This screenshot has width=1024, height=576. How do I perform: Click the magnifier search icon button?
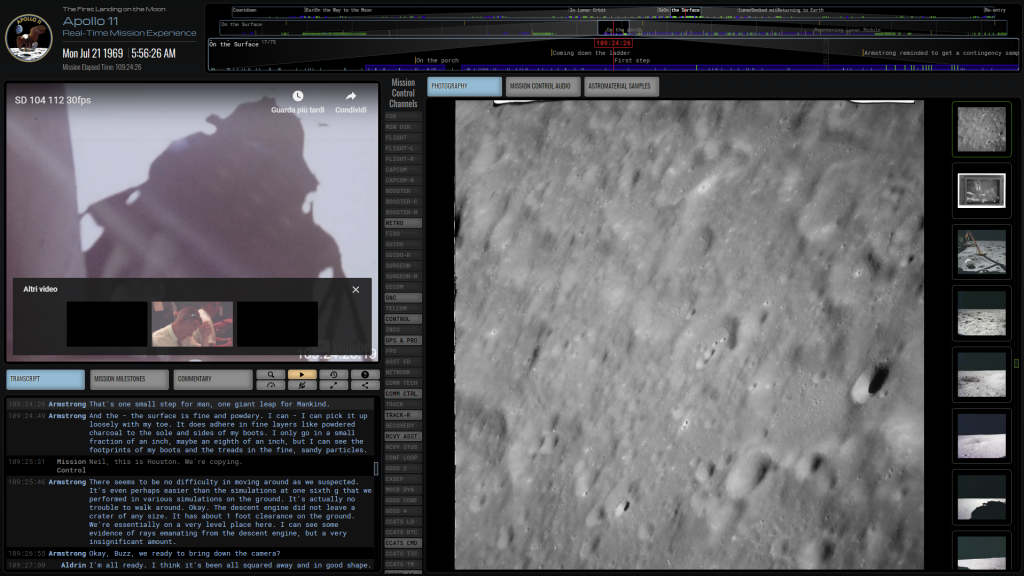coord(270,374)
